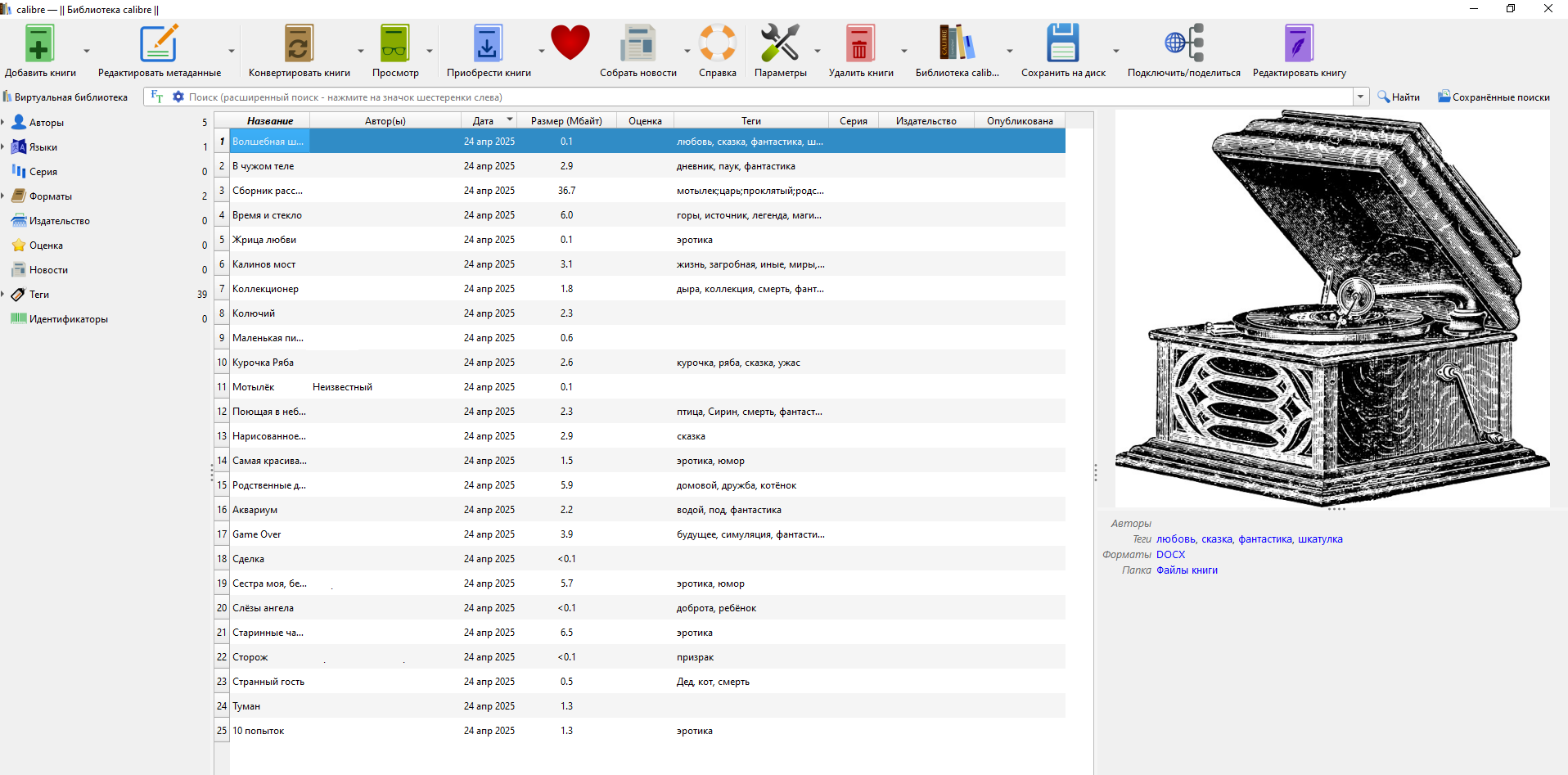
Task: Click the любовь tag link
Action: pos(1175,538)
